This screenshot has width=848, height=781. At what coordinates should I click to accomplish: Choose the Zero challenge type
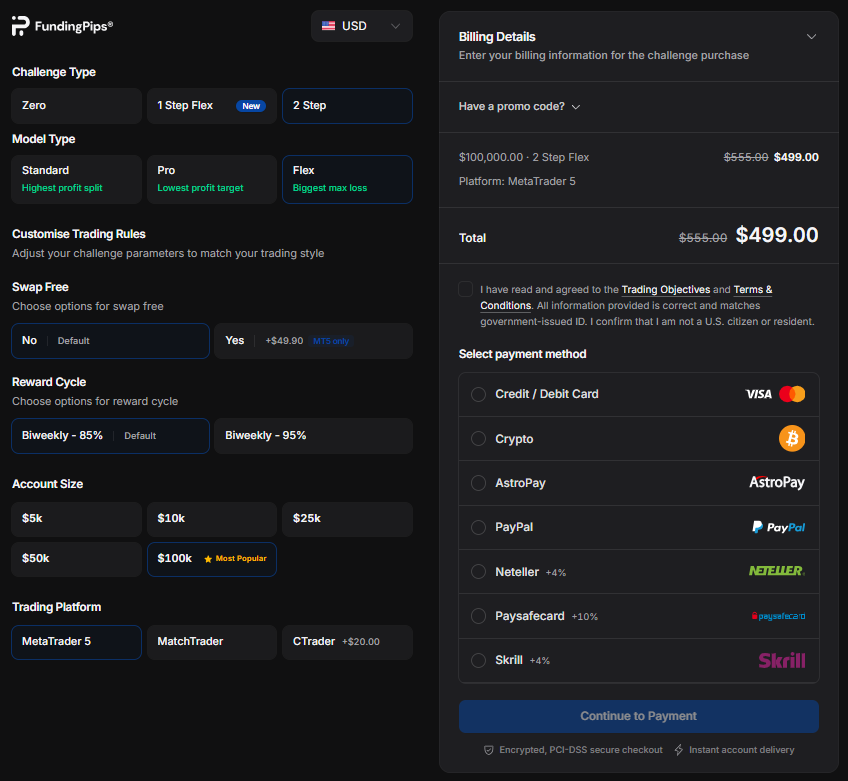pyautogui.click(x=76, y=106)
